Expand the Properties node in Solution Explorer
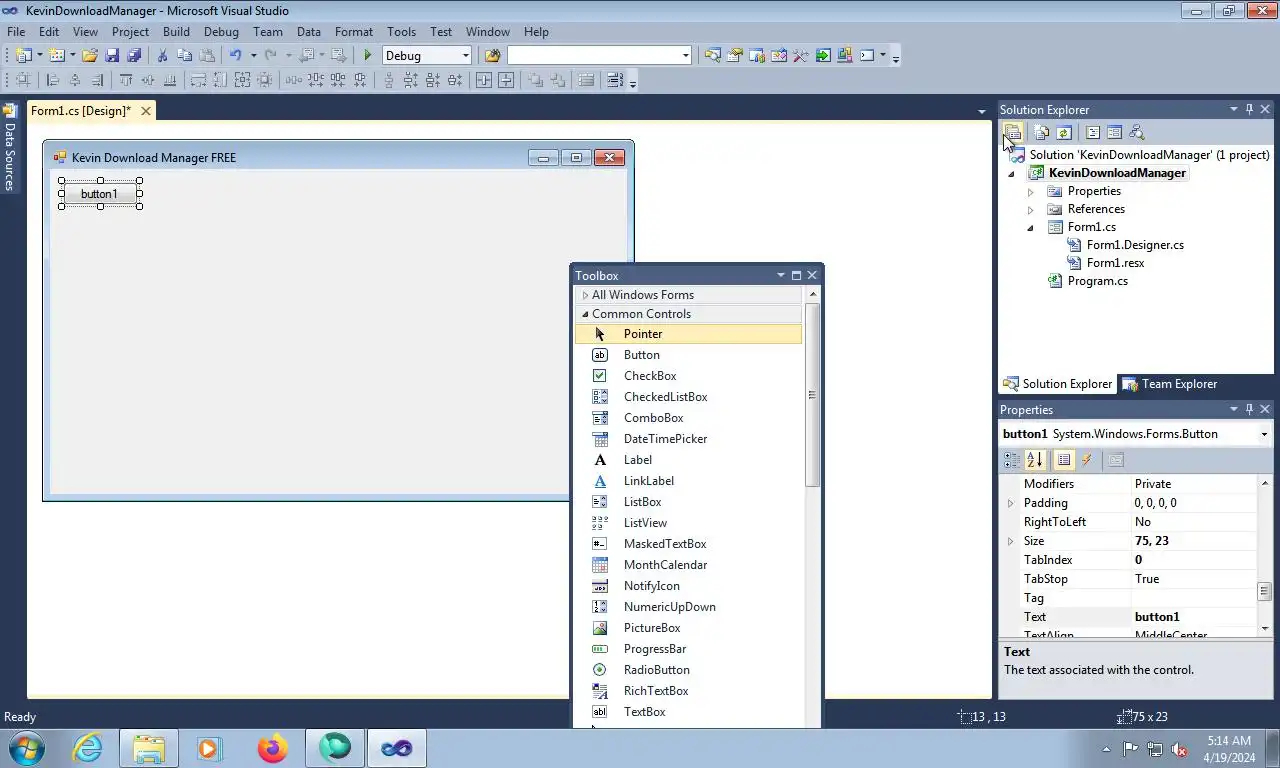This screenshot has height=768, width=1280. [x=1031, y=192]
